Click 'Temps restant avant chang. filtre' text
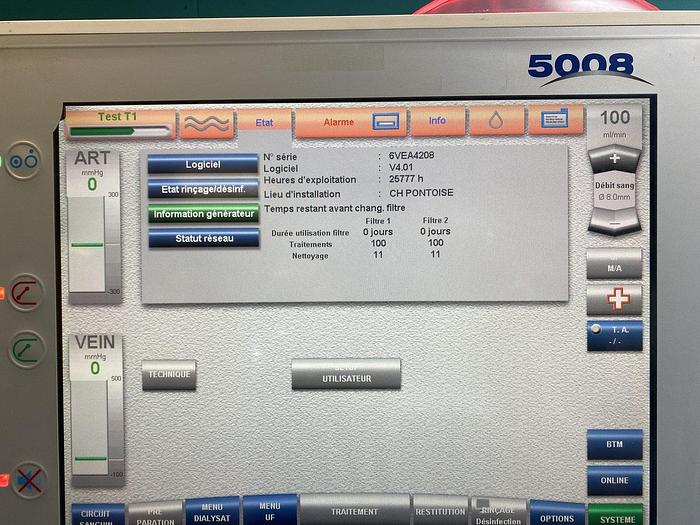 click(x=334, y=208)
